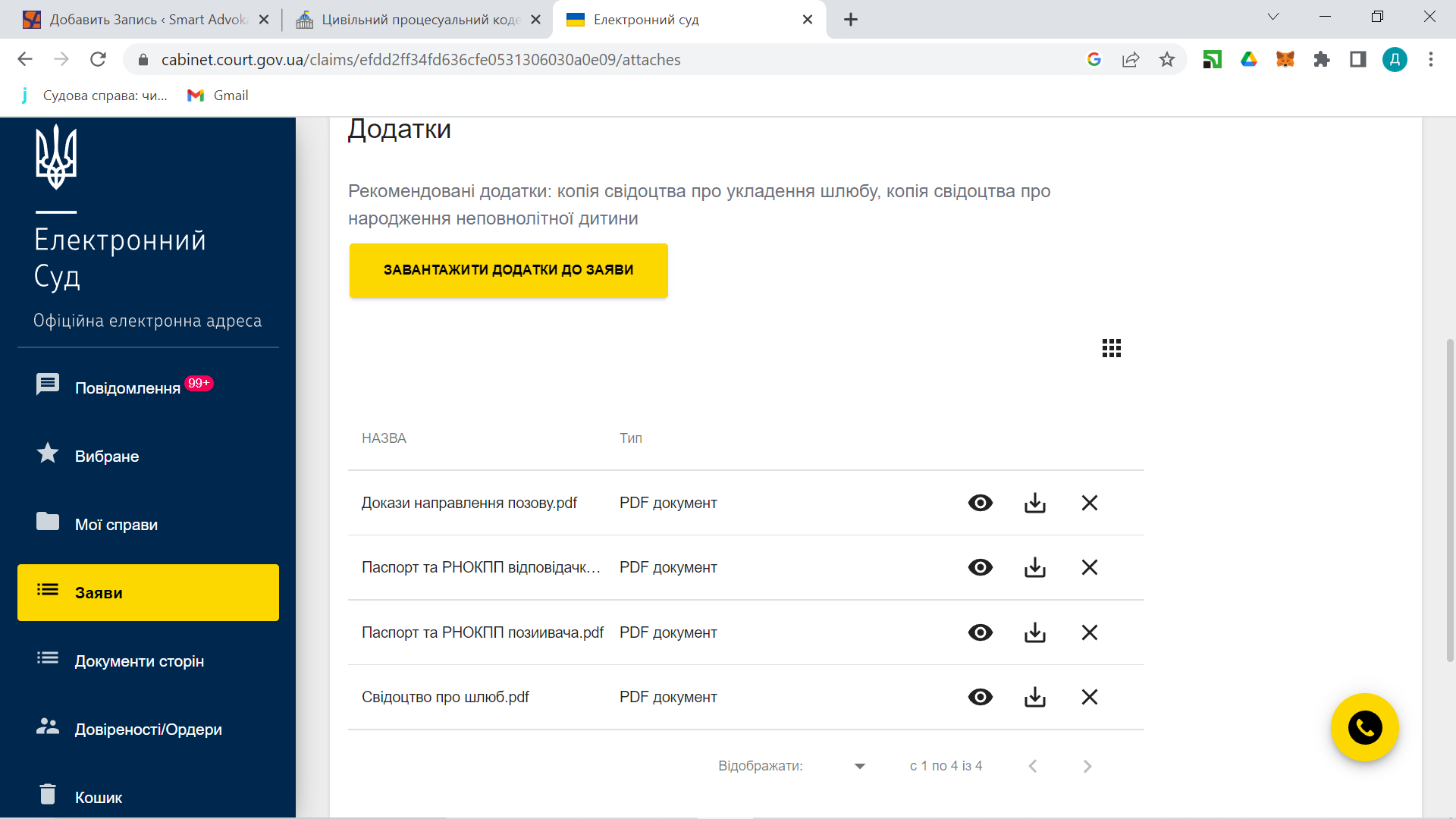This screenshot has height=819, width=1456.
Task: Click the yellow phone call button
Action: [x=1364, y=728]
